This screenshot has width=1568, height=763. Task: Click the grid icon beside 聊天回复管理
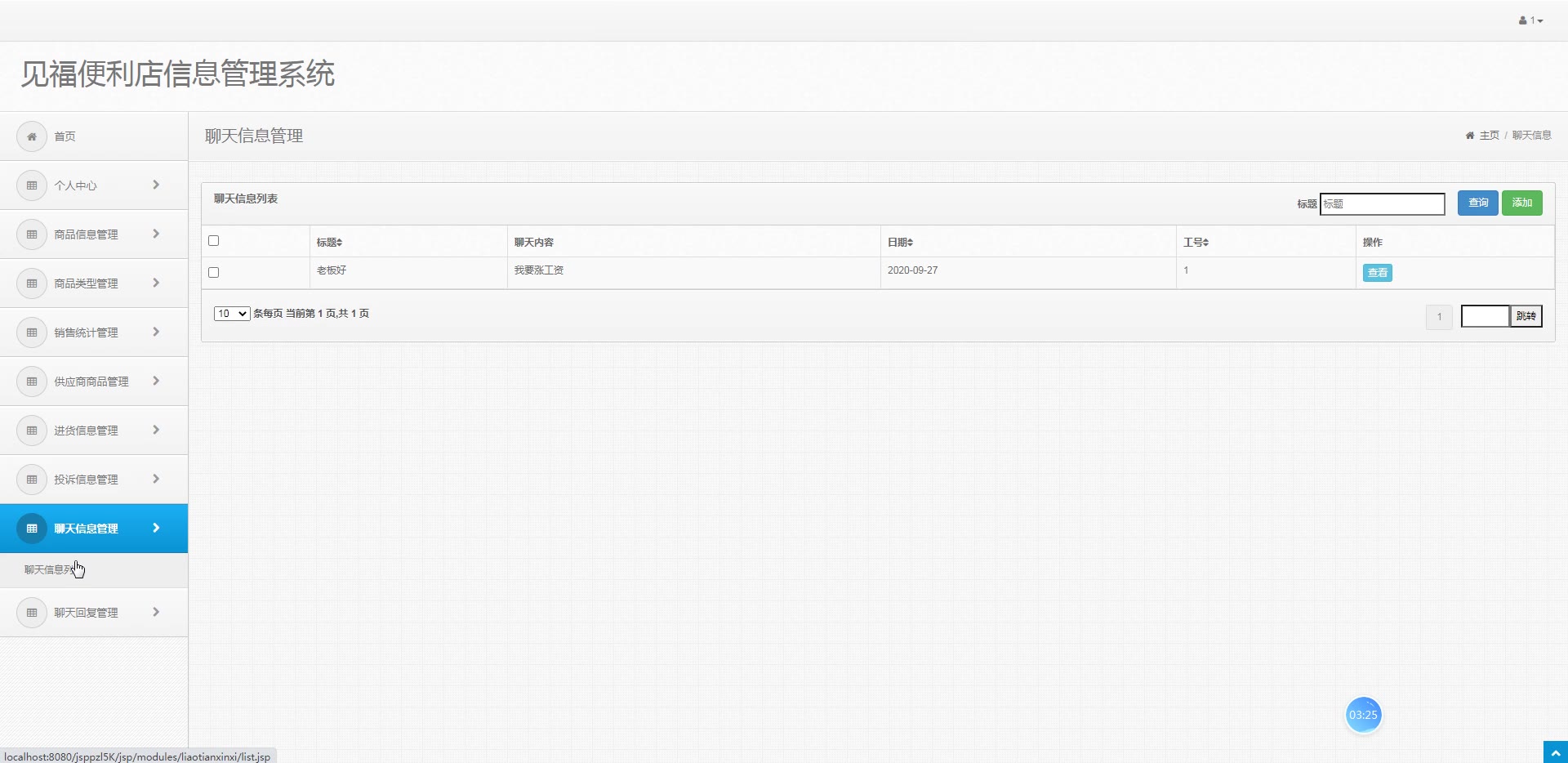[32, 613]
